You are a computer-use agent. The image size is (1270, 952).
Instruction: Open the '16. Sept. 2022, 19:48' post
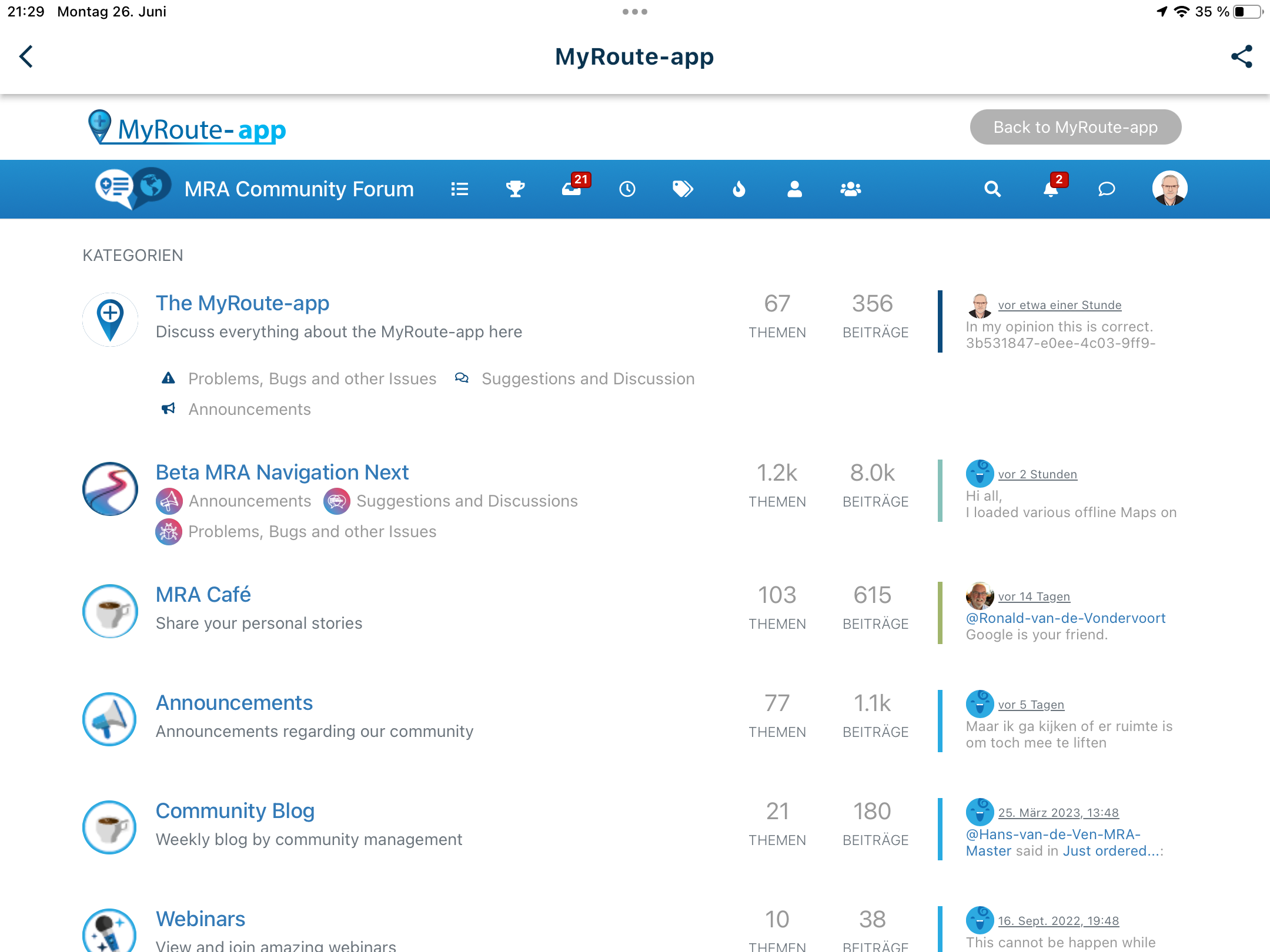coord(1058,921)
